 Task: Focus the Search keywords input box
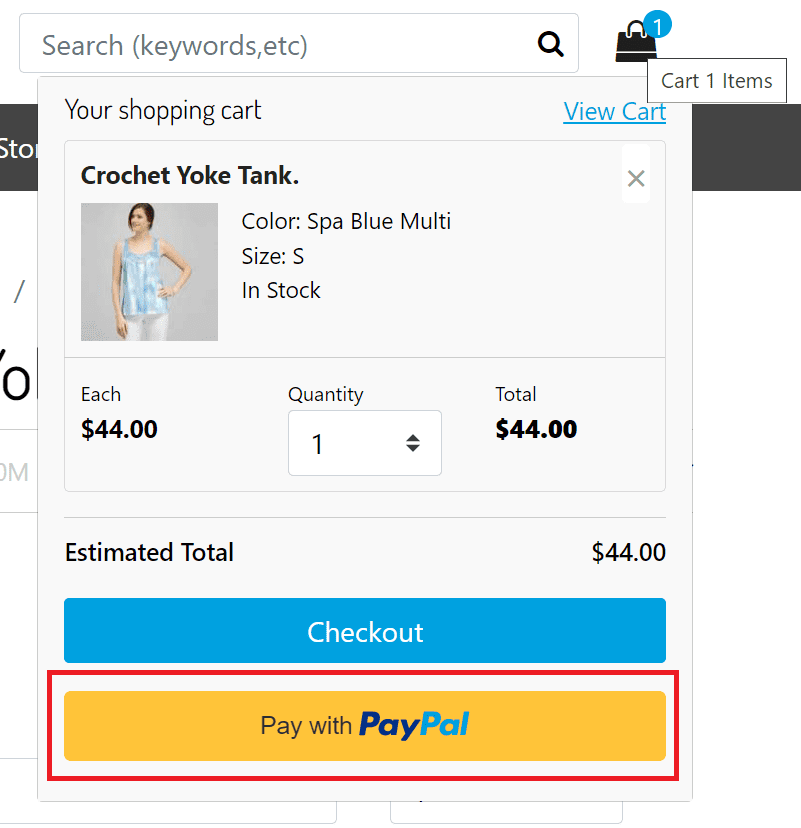pos(280,44)
